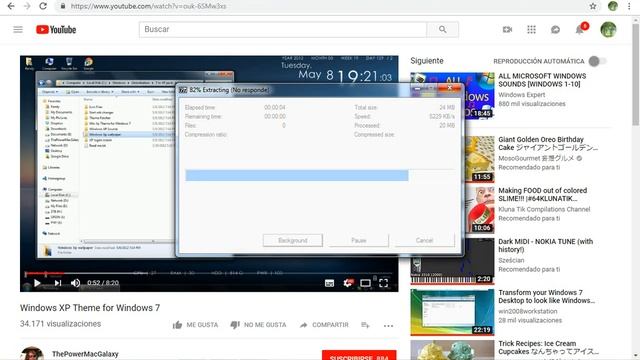Open the Chrome profile avatar
640x360 pixels.
[x=613, y=6]
